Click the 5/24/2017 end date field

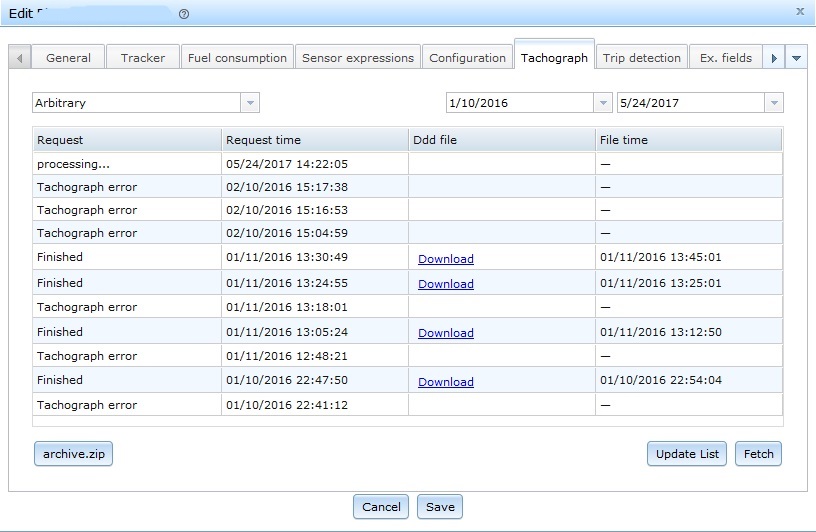[x=691, y=103]
